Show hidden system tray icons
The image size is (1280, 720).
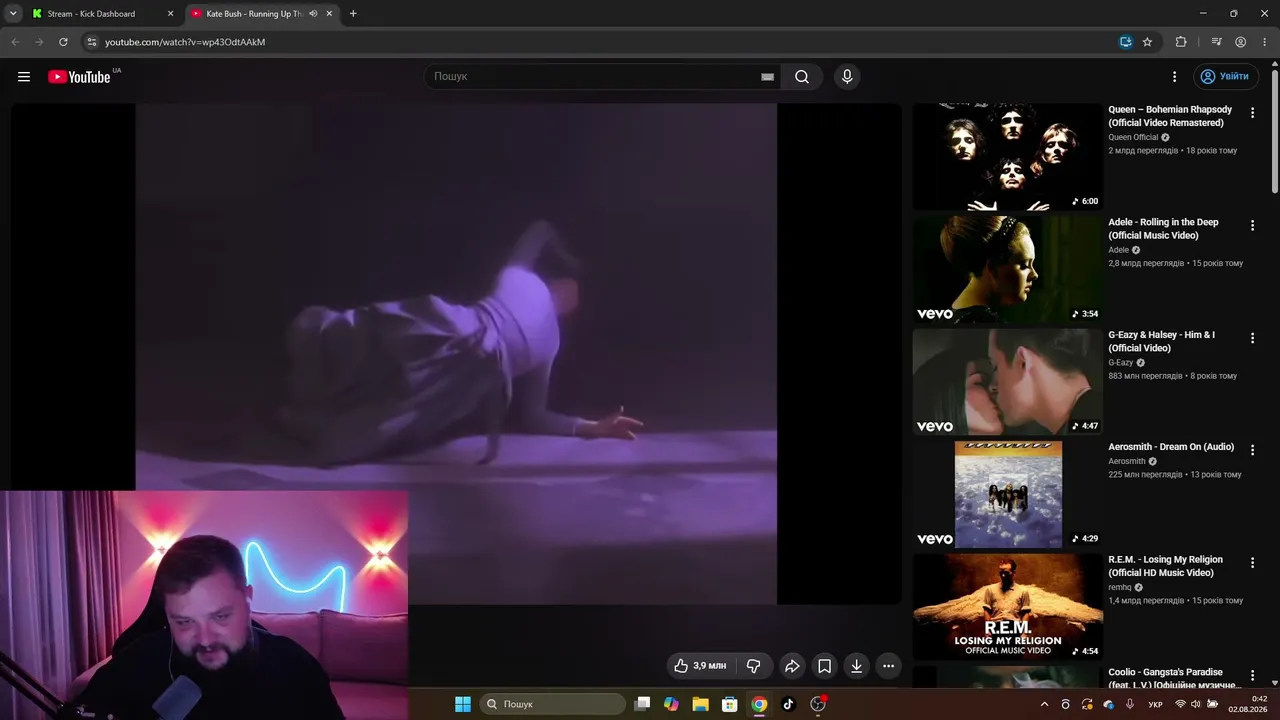1045,704
